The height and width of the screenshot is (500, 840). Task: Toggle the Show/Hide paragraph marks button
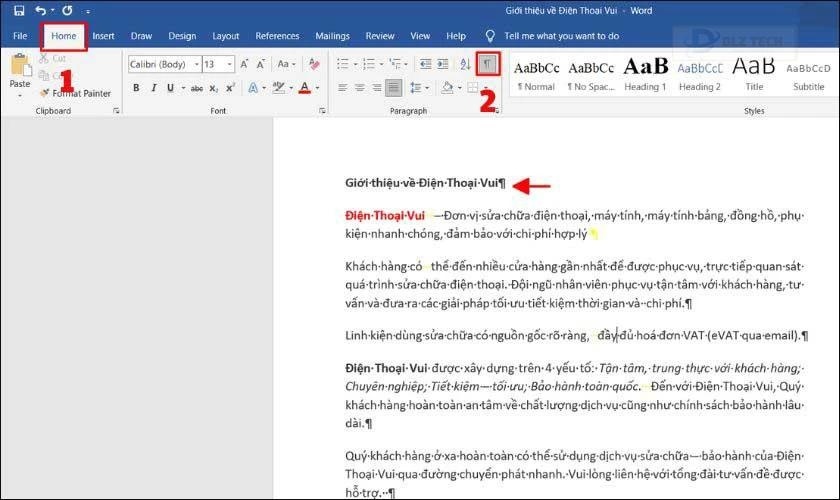pyautogui.click(x=487, y=64)
